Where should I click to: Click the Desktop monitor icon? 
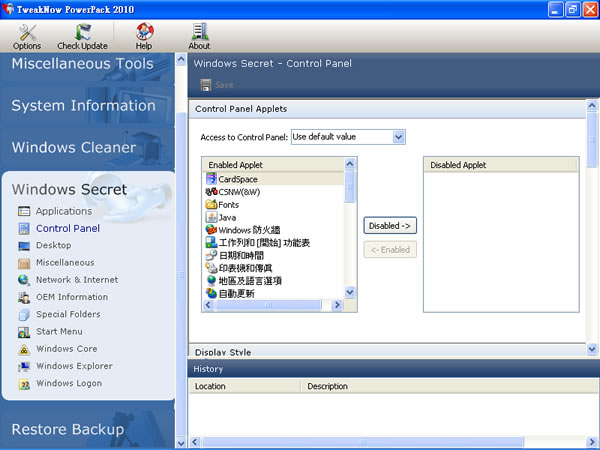click(24, 246)
